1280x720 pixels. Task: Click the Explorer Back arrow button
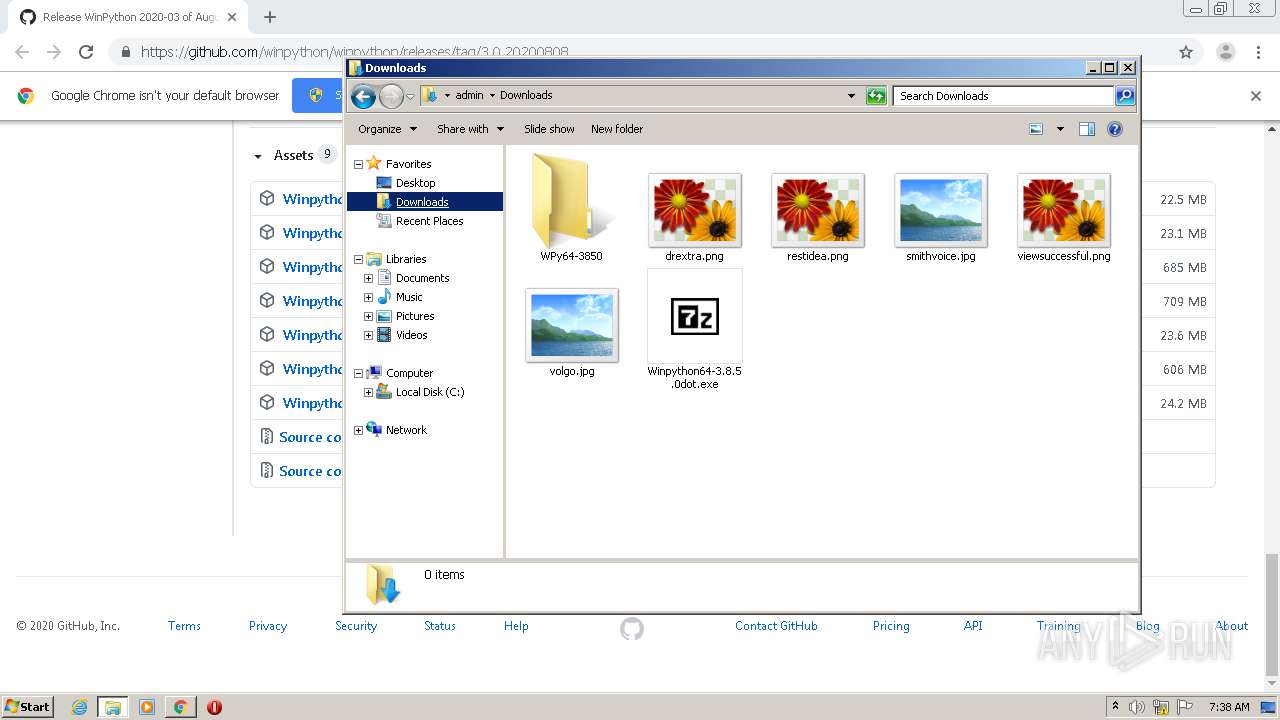tap(363, 96)
